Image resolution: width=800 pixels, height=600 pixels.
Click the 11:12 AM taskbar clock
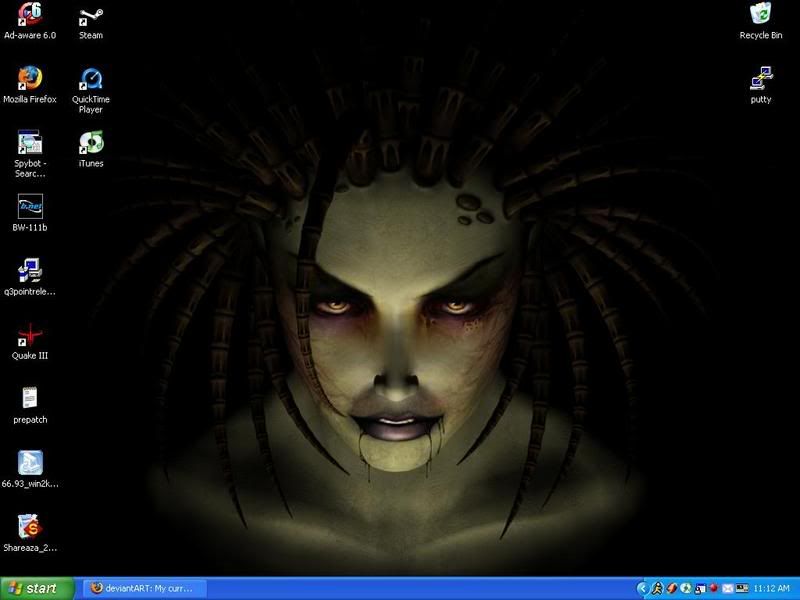tap(771, 589)
